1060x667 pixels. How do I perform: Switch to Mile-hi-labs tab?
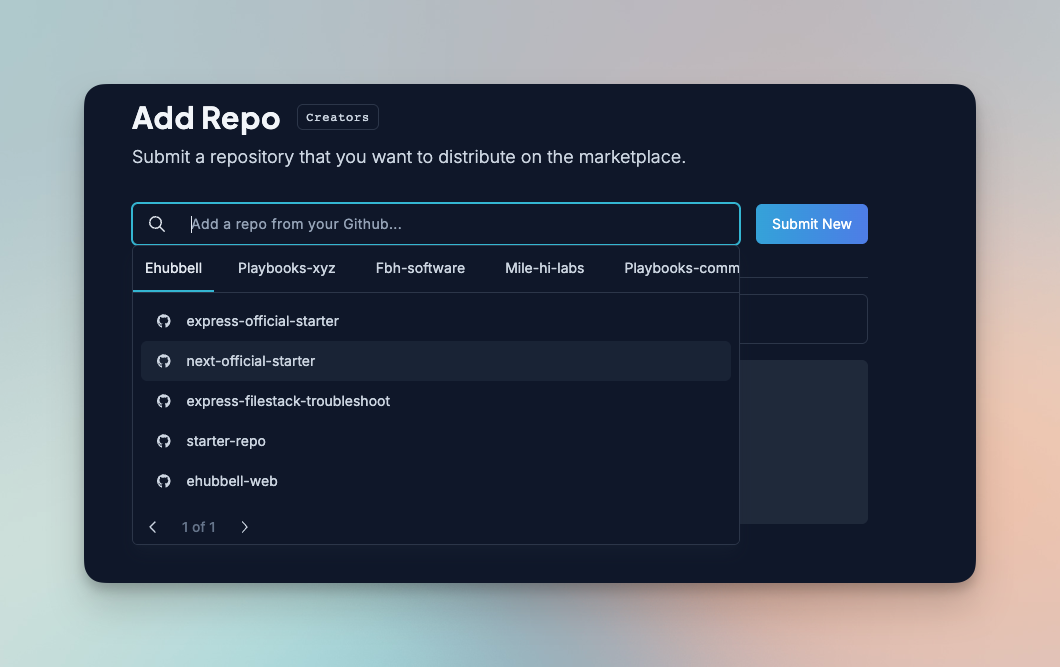click(x=545, y=268)
